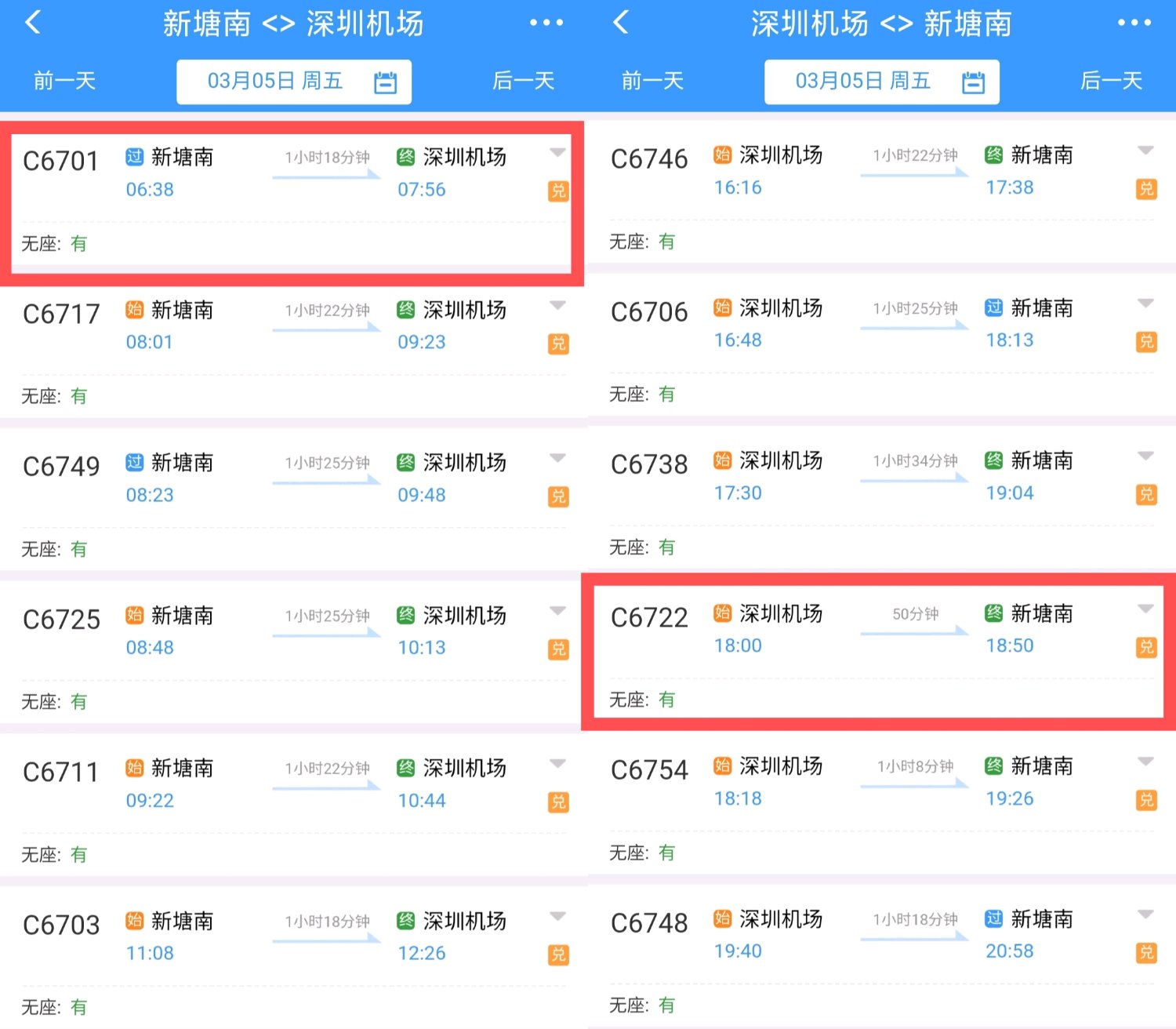Open the 03月05日 周五 date field on left
Screen dimensions: 1176x1029
(x=294, y=82)
